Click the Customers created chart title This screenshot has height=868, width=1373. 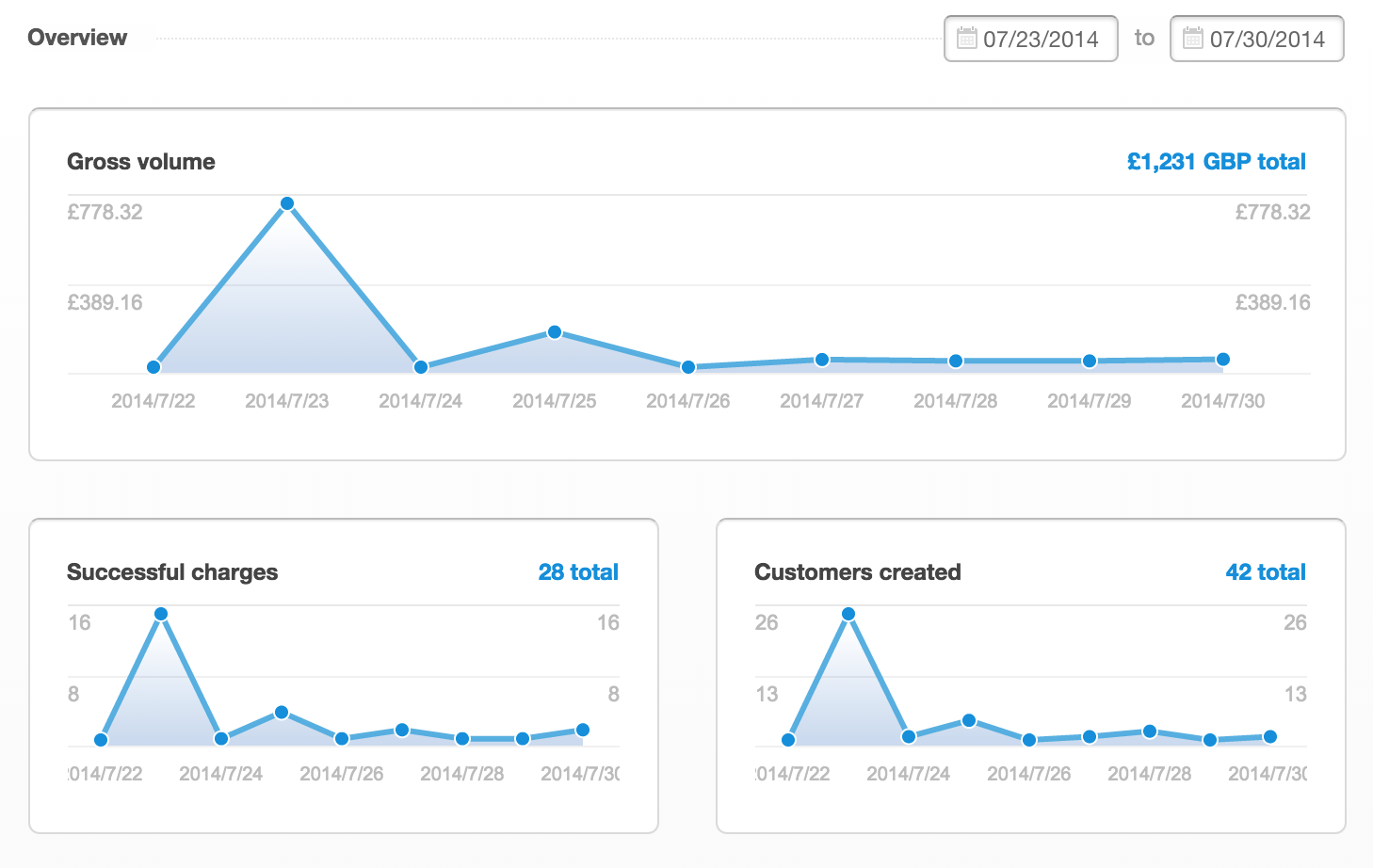pyautogui.click(x=858, y=572)
